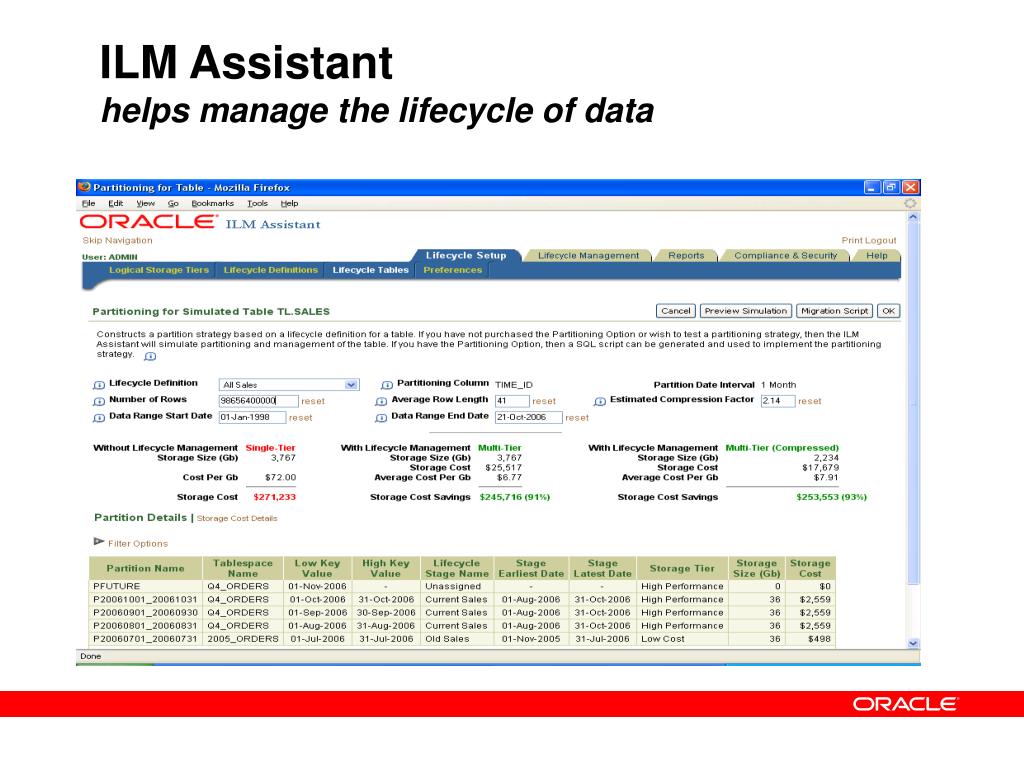1024x768 pixels.
Task: Expand the Filter Options disclosure triangle
Action: click(x=99, y=541)
